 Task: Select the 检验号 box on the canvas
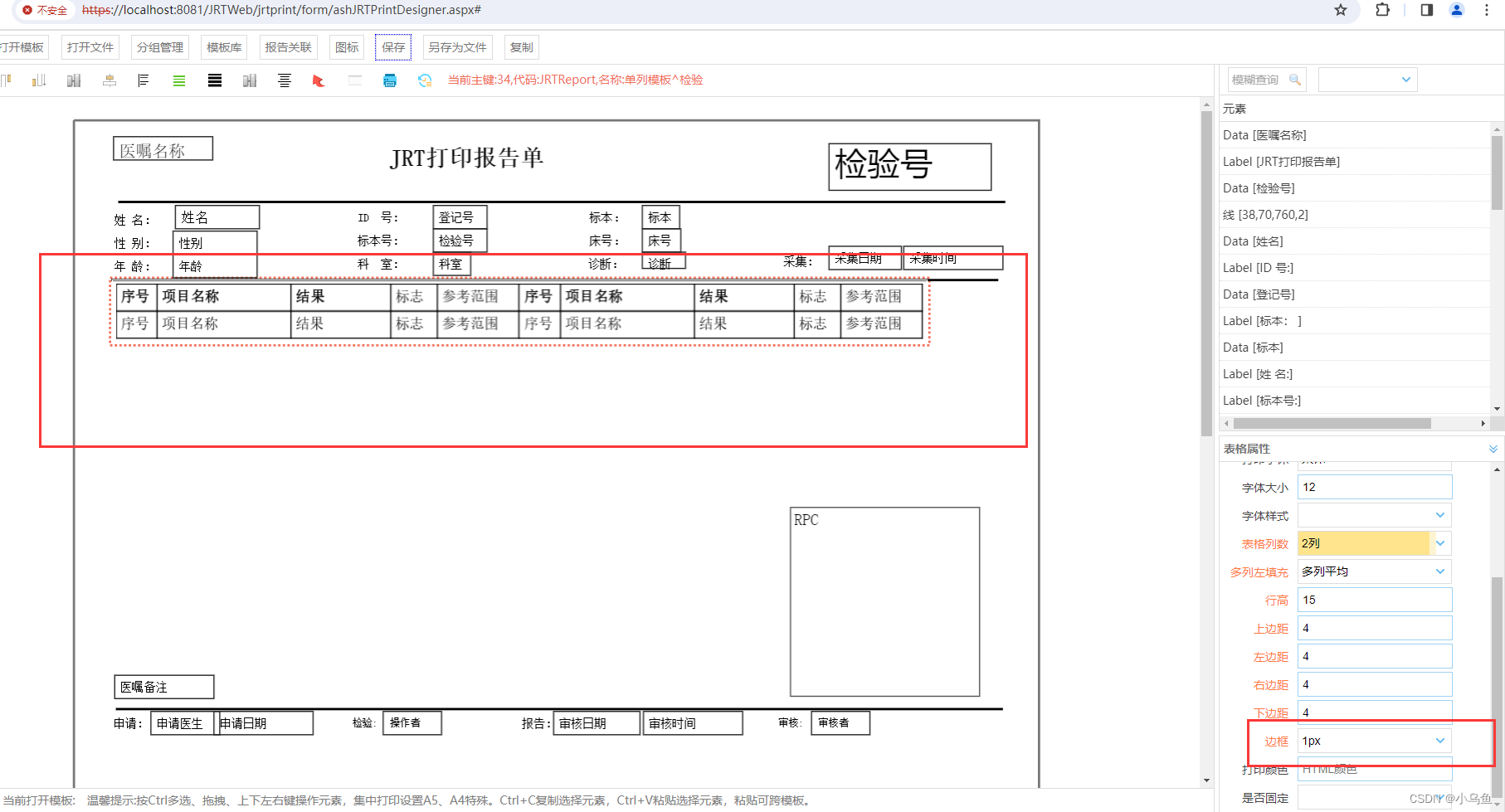pyautogui.click(x=910, y=167)
